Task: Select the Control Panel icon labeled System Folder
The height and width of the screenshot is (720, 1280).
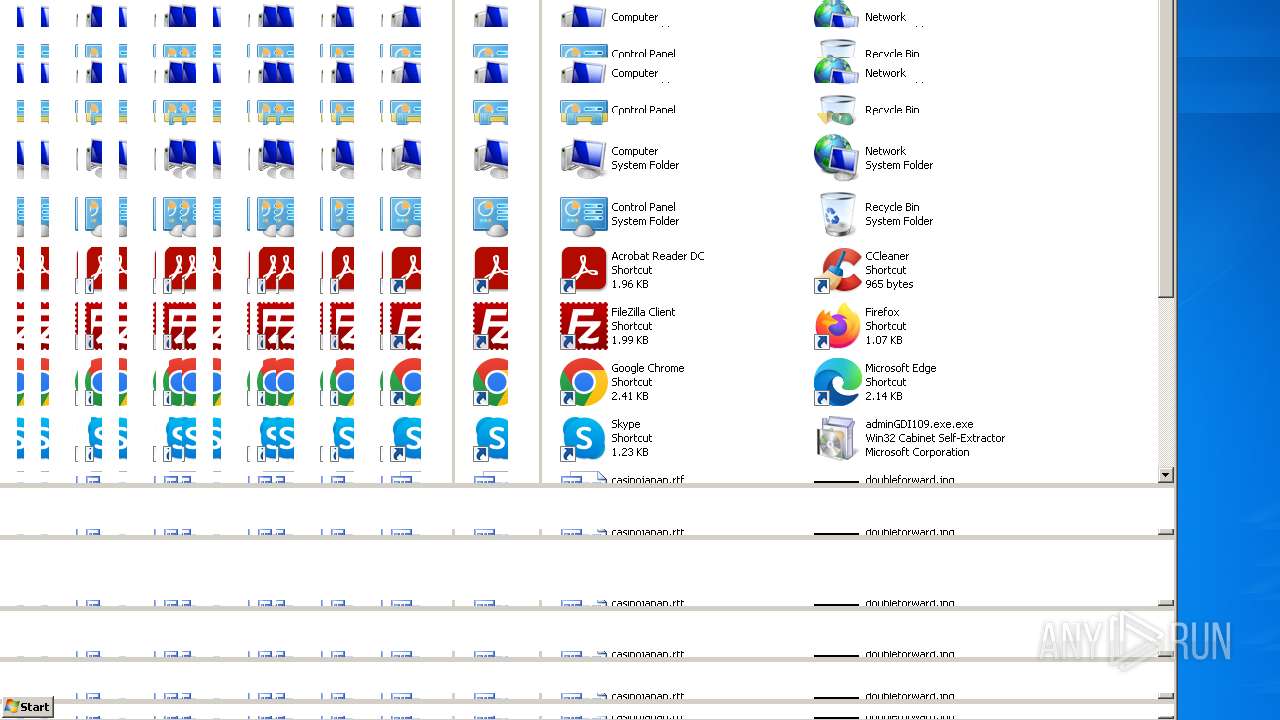Action: coord(584,214)
